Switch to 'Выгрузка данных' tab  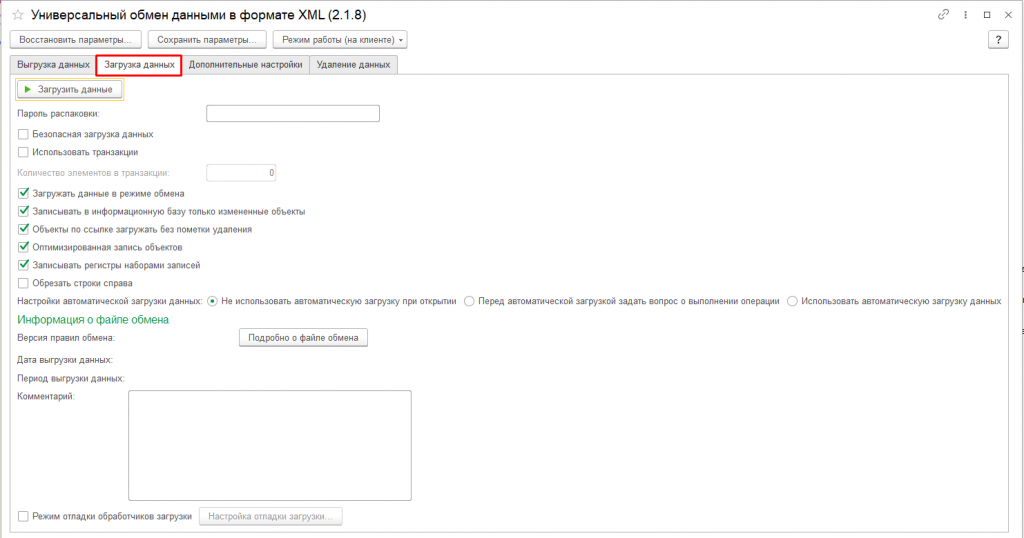tap(54, 65)
